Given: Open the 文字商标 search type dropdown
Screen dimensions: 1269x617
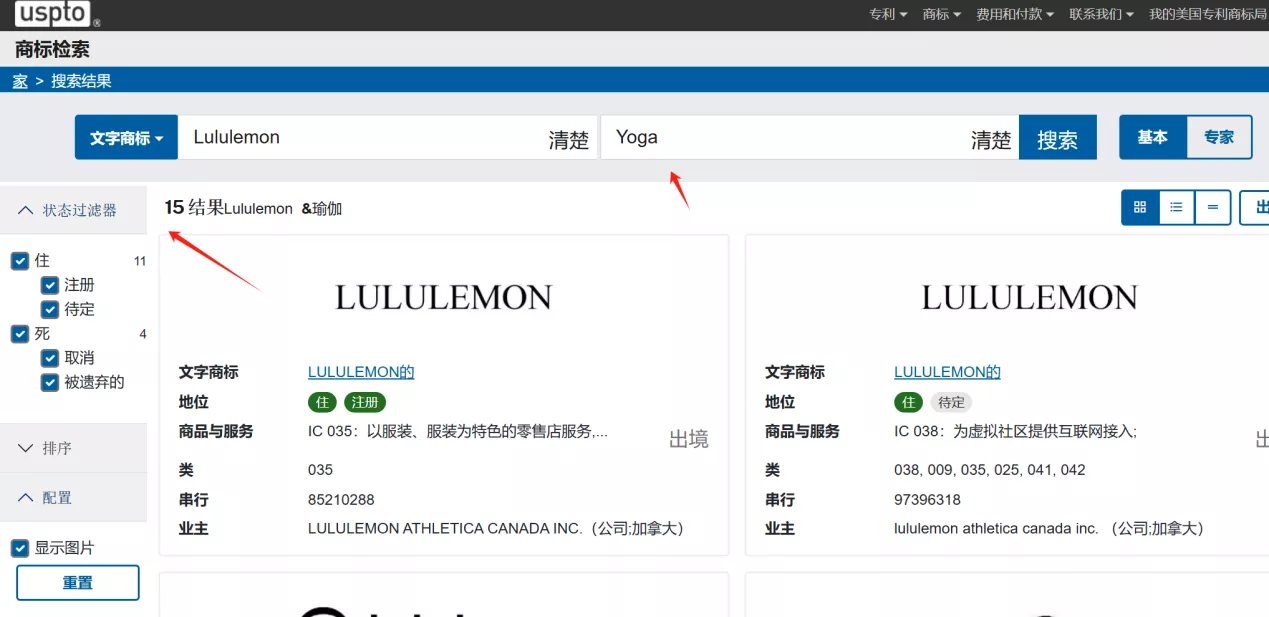Looking at the screenshot, I should 126,138.
